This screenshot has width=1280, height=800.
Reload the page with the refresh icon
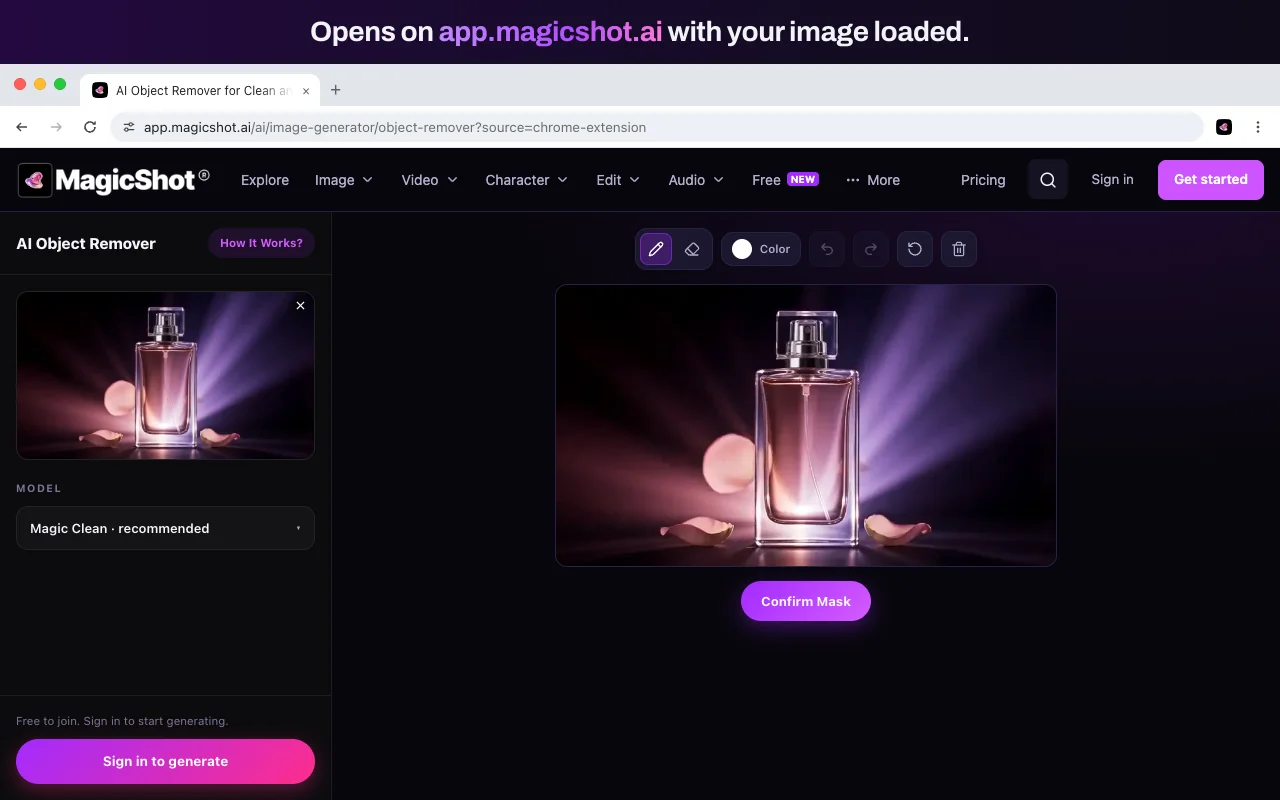(90, 127)
